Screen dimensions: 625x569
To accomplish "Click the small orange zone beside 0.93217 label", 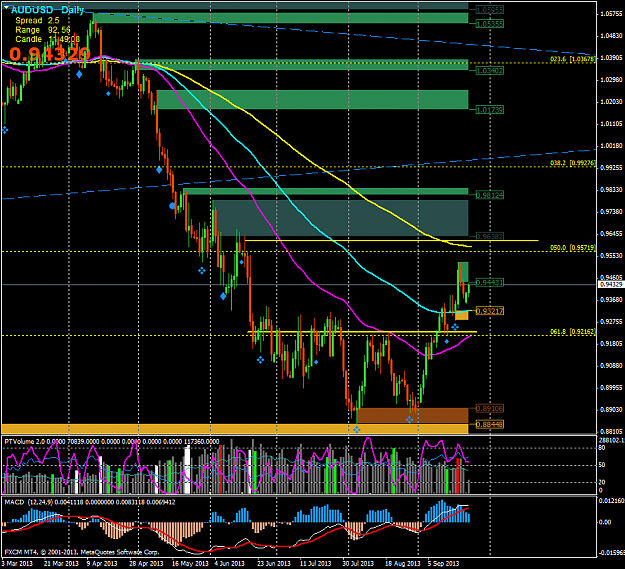I will (462, 315).
